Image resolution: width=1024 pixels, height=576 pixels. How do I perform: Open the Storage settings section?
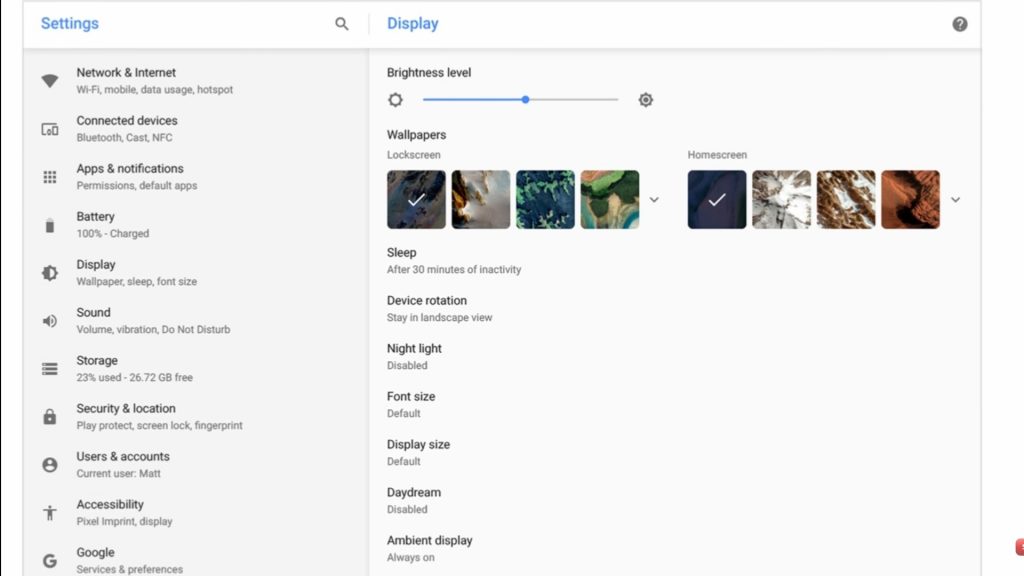[x=134, y=368]
